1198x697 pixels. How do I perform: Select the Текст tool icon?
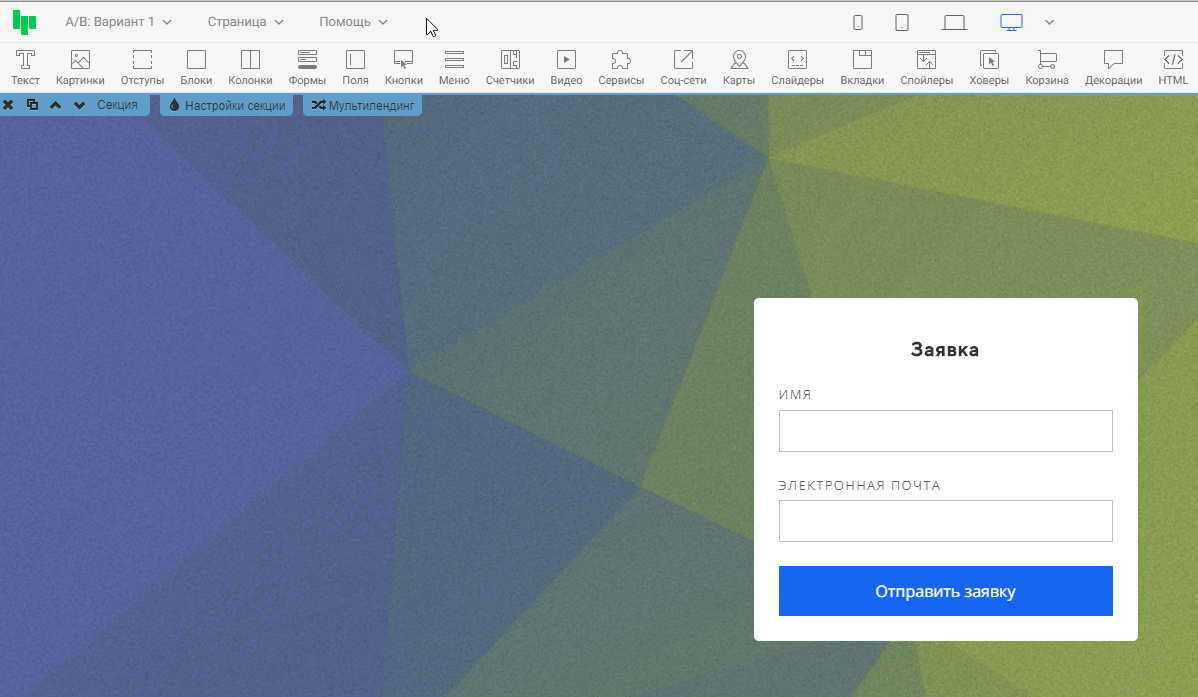point(25,67)
